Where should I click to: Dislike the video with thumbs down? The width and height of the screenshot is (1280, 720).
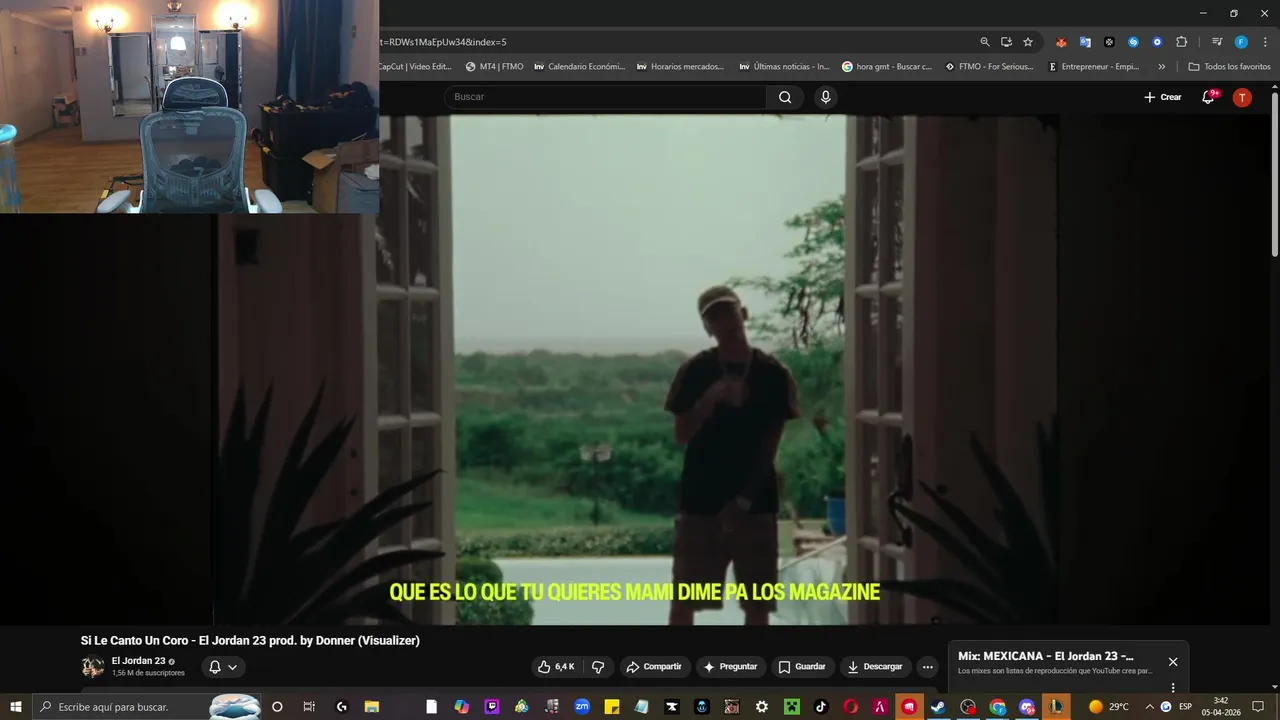[598, 667]
